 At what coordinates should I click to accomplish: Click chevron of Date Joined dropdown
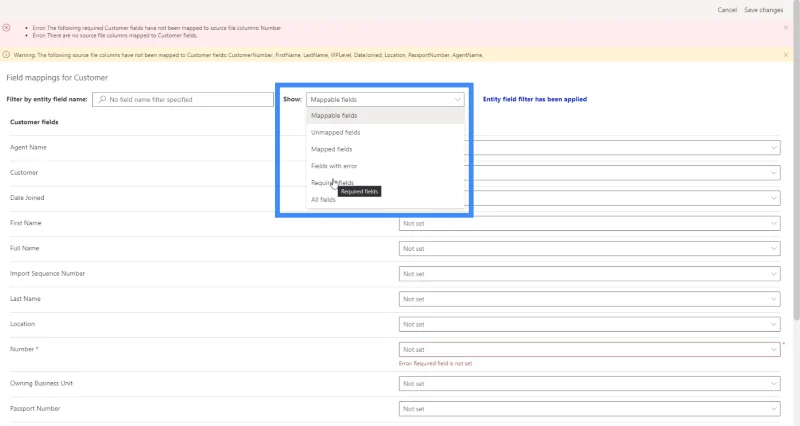[773, 198]
